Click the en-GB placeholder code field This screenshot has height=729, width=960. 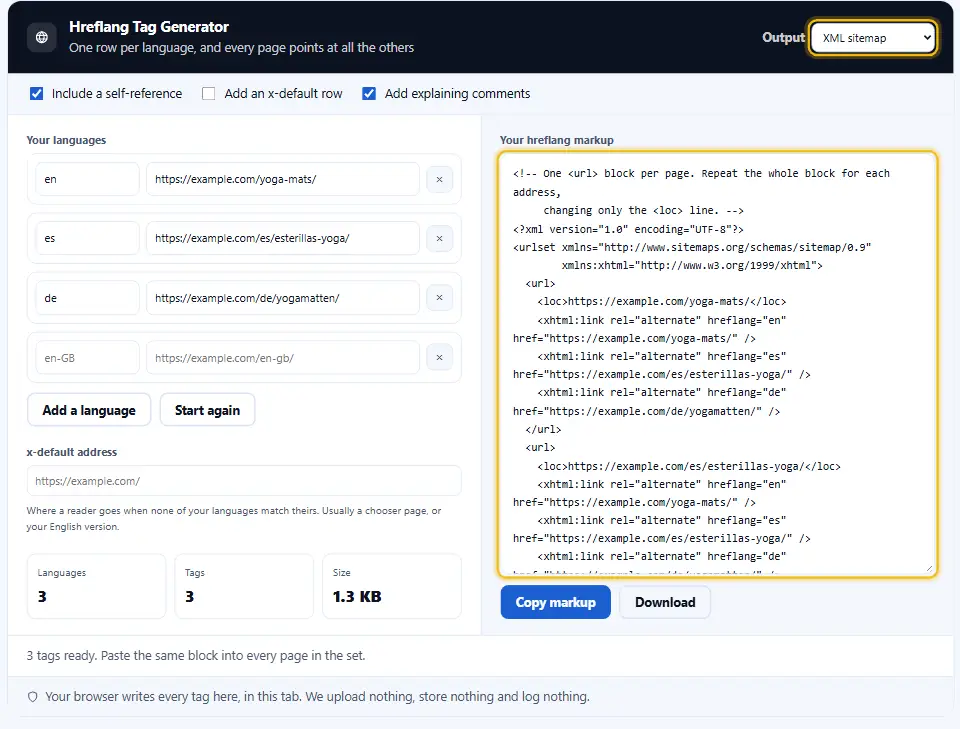pyautogui.click(x=87, y=357)
